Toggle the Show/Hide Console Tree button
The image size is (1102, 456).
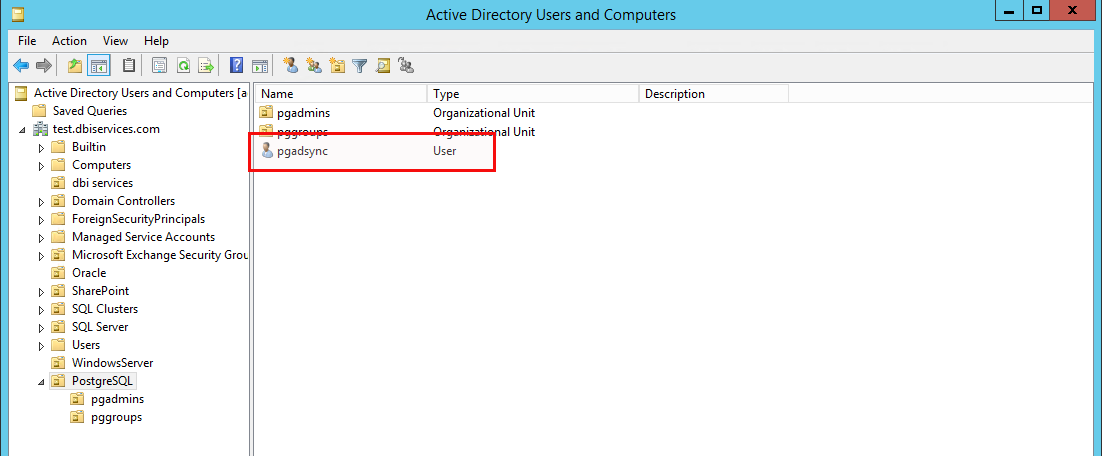pyautogui.click(x=99, y=66)
